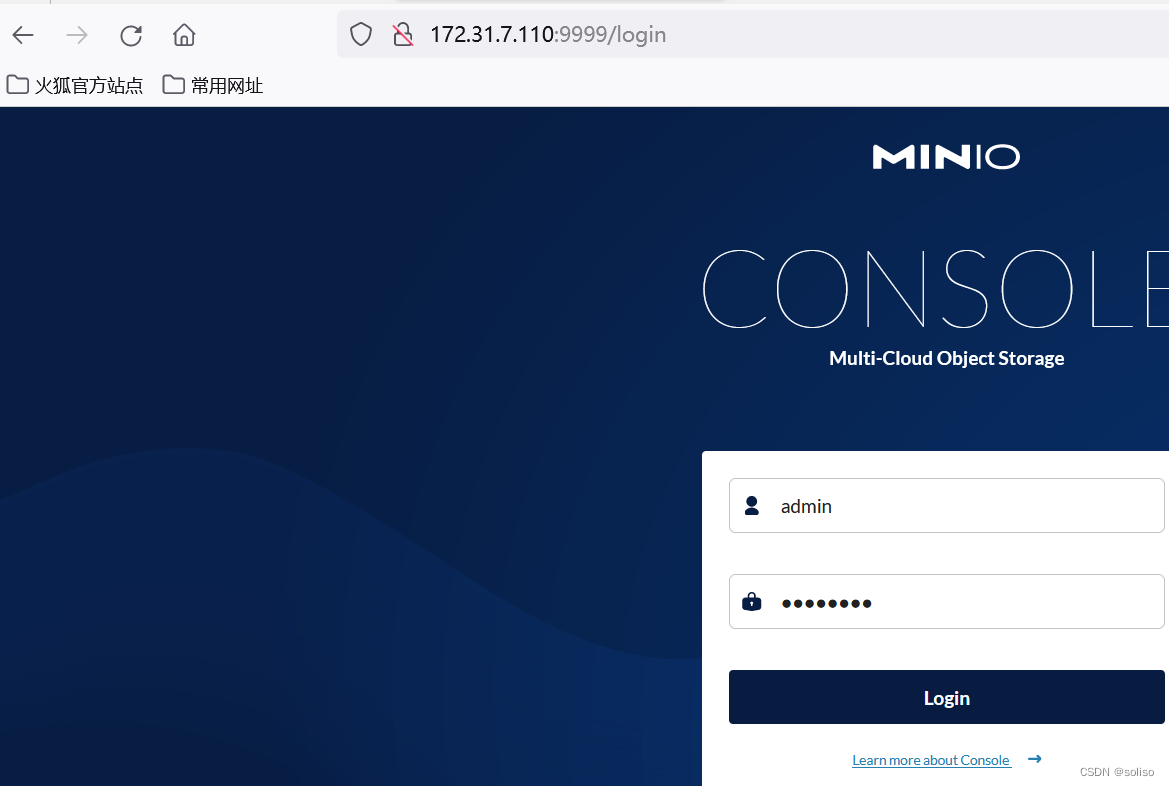Go back using the browser back arrow
Image resolution: width=1169 pixels, height=786 pixels.
click(23, 35)
